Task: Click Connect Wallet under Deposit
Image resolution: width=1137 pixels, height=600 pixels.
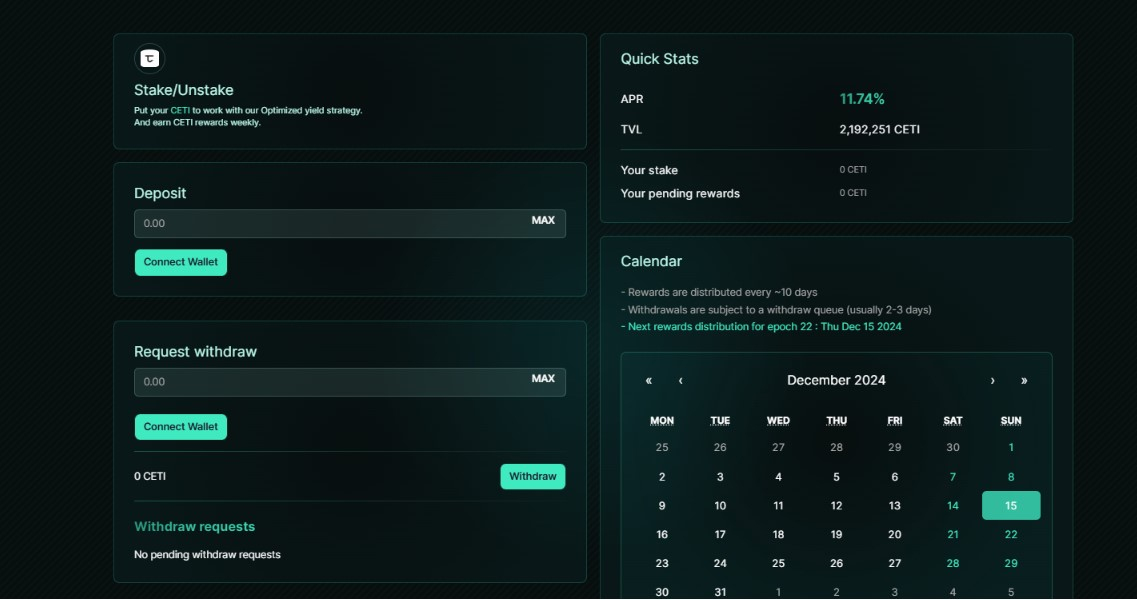Action: click(x=181, y=262)
